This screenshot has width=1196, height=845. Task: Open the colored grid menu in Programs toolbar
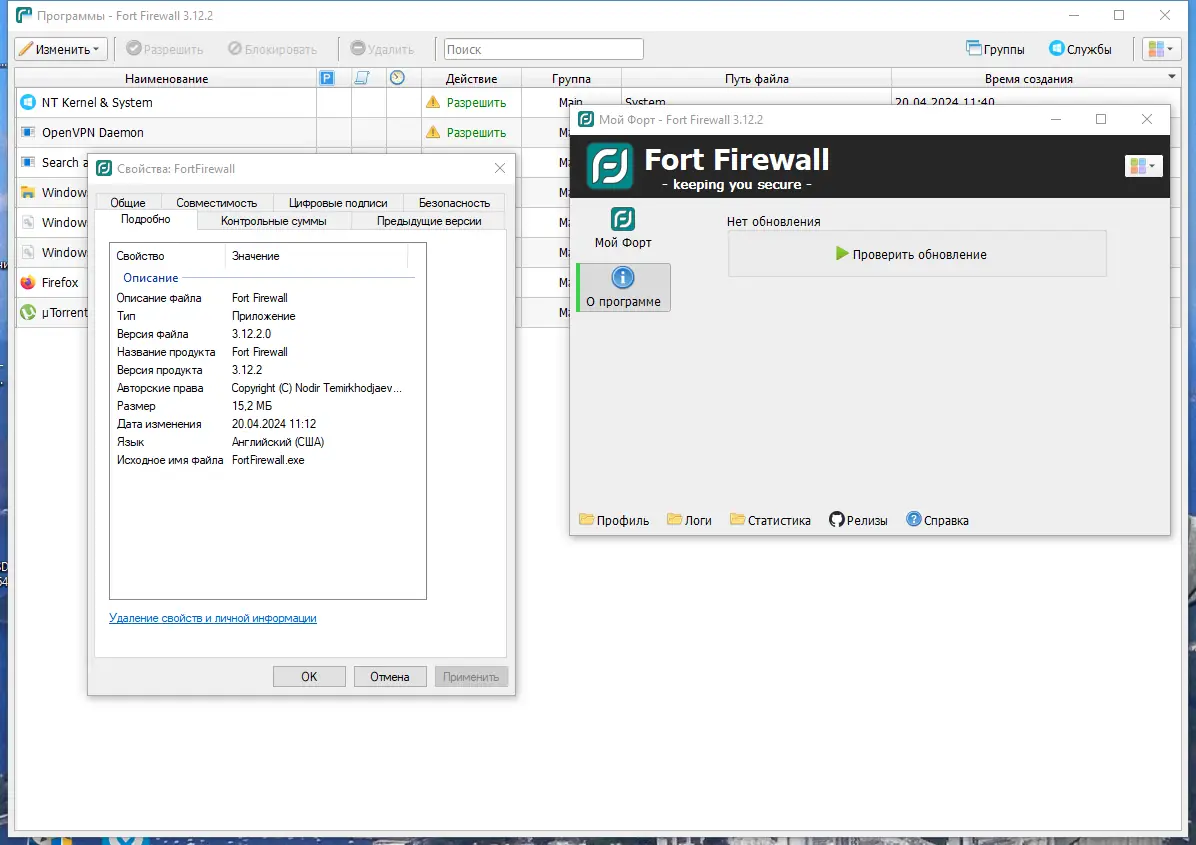(1160, 50)
